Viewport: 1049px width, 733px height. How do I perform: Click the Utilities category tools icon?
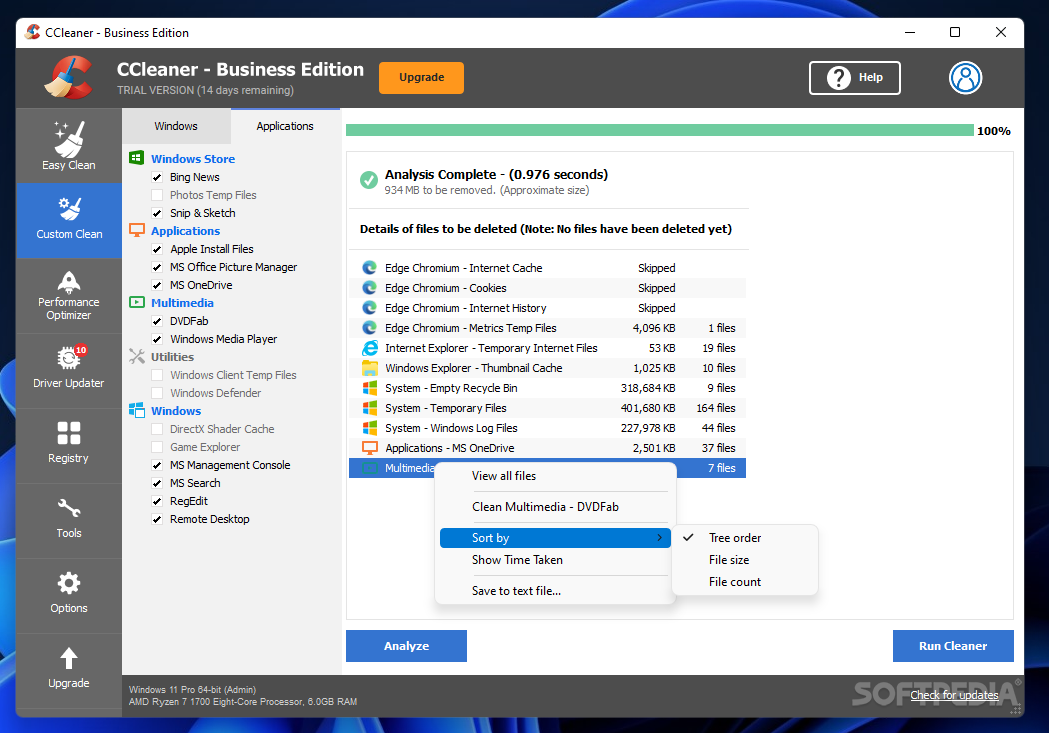click(x=136, y=356)
